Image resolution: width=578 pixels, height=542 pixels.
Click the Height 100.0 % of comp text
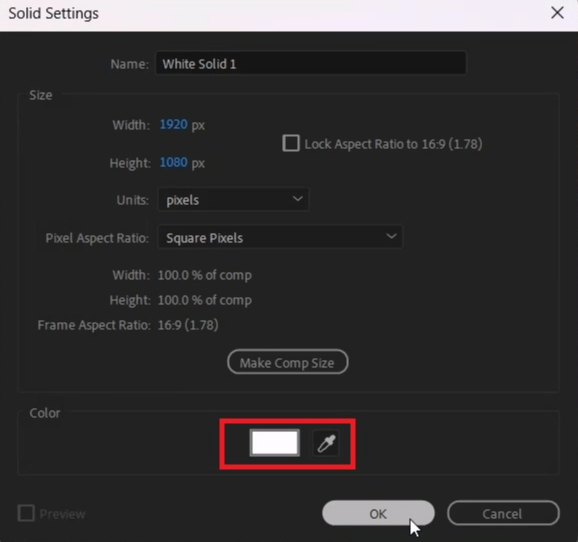[x=205, y=300]
